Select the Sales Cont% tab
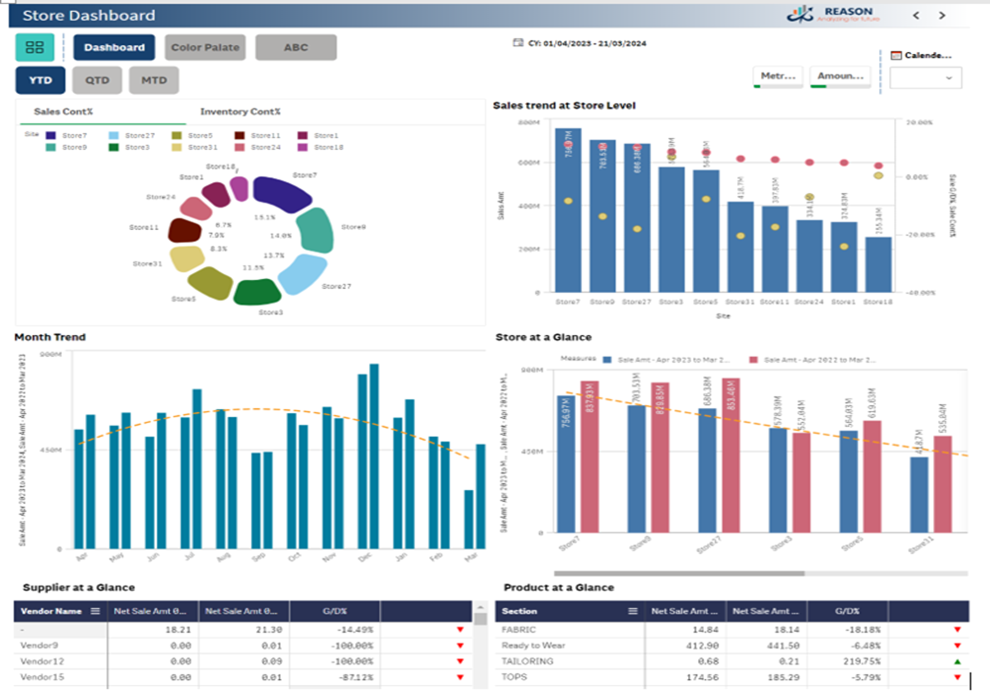 (x=63, y=112)
